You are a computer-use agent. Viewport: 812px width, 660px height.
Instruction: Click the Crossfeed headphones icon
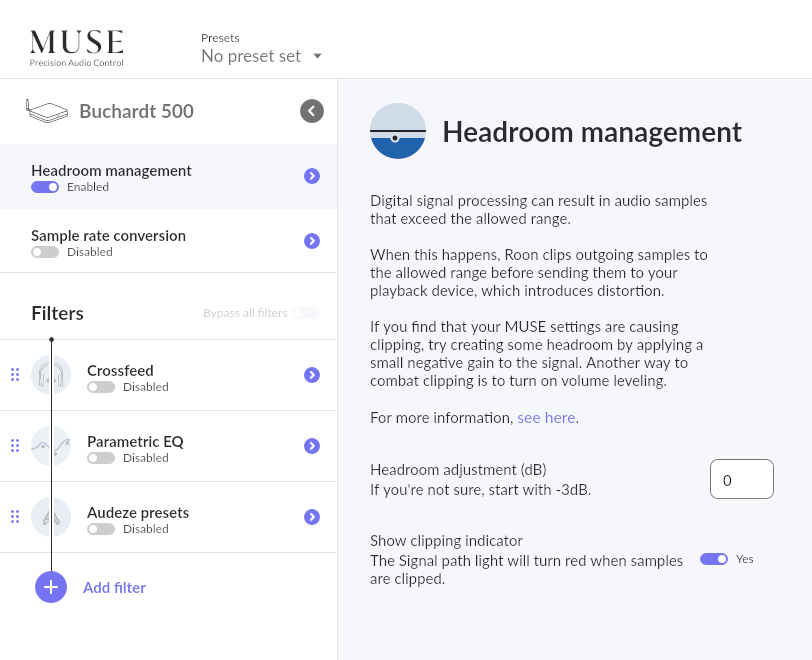pos(51,375)
